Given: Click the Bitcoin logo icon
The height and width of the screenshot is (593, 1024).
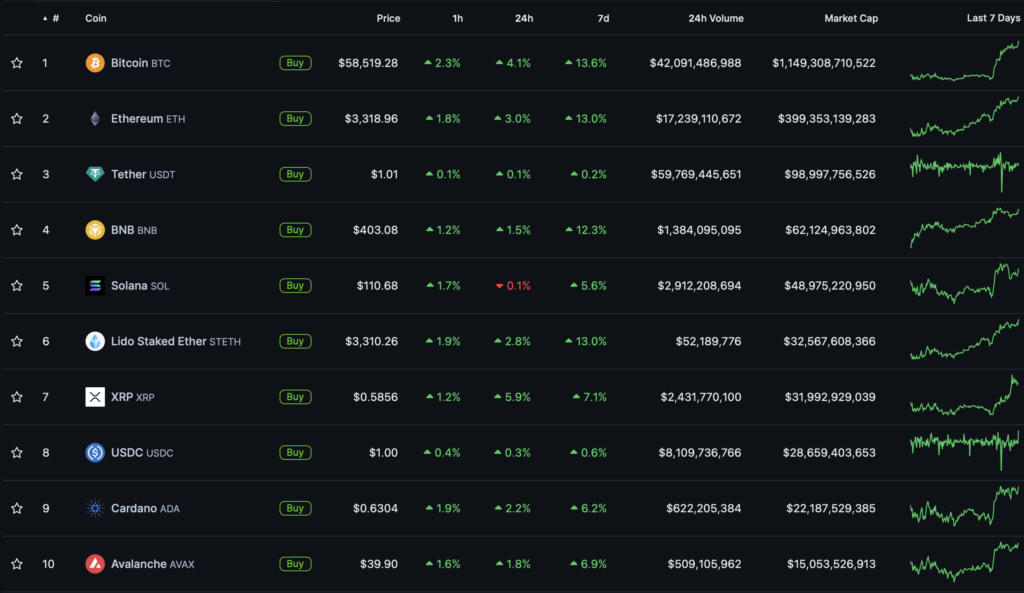Looking at the screenshot, I should [95, 63].
